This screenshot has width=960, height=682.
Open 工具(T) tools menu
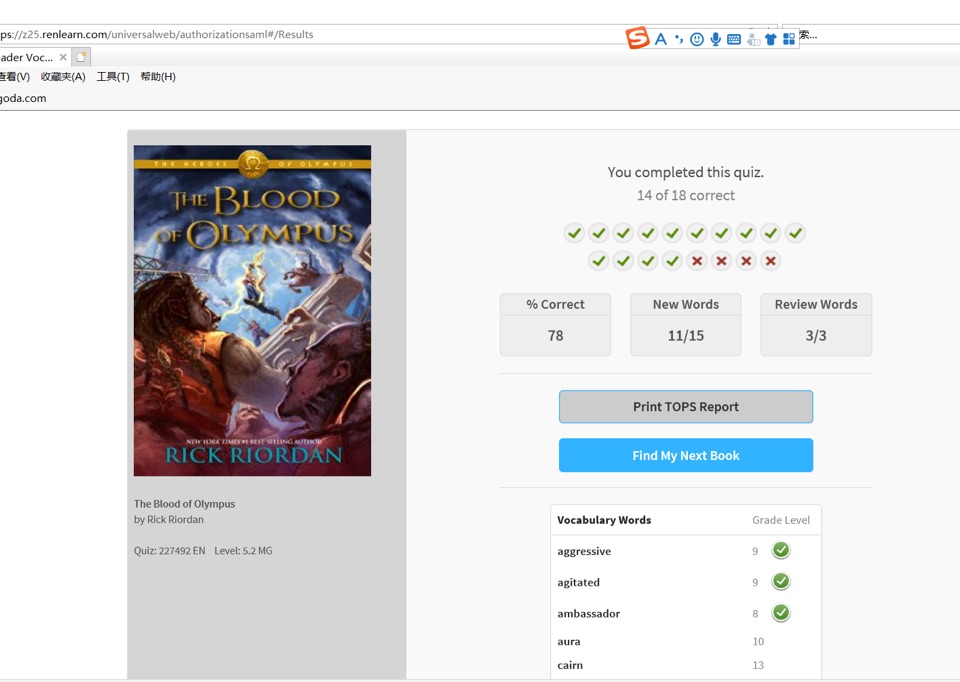[113, 77]
